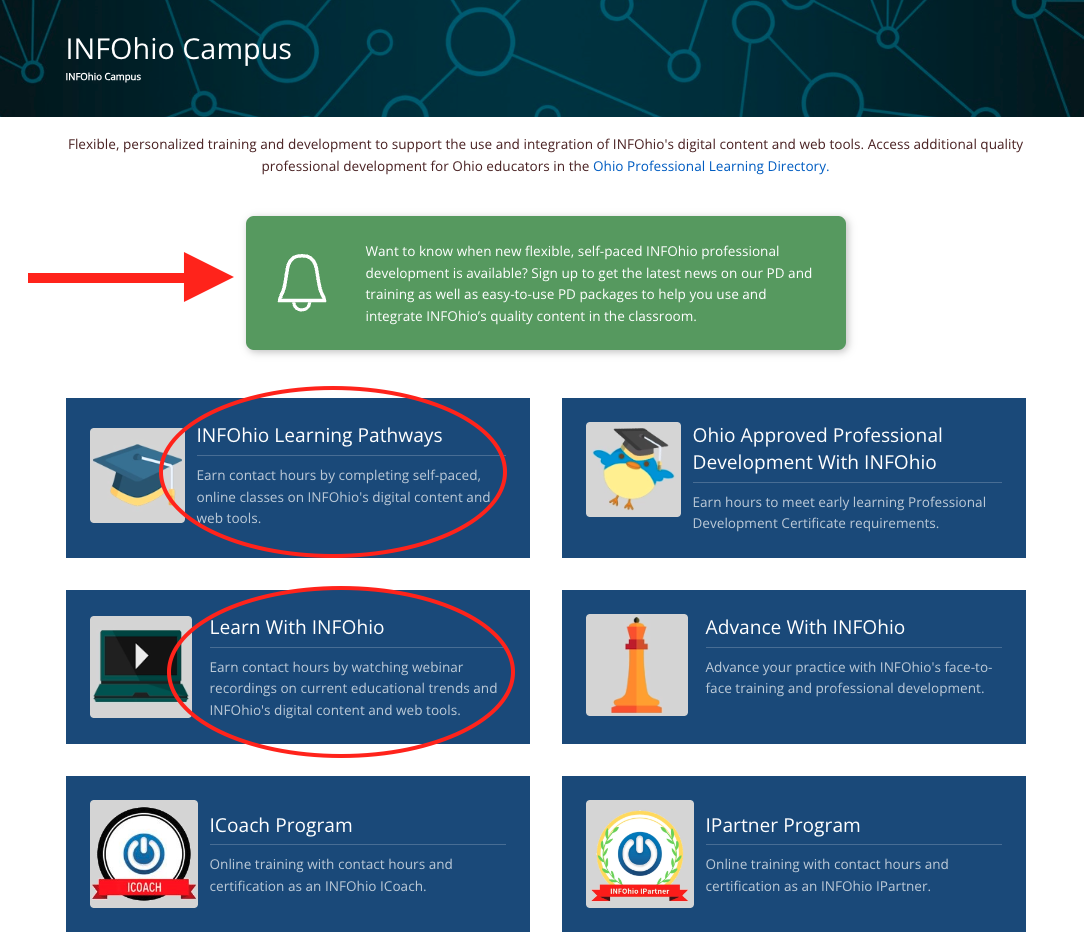Click the notification bell icon
Viewport: 1084px width, 942px height.
pos(302,283)
